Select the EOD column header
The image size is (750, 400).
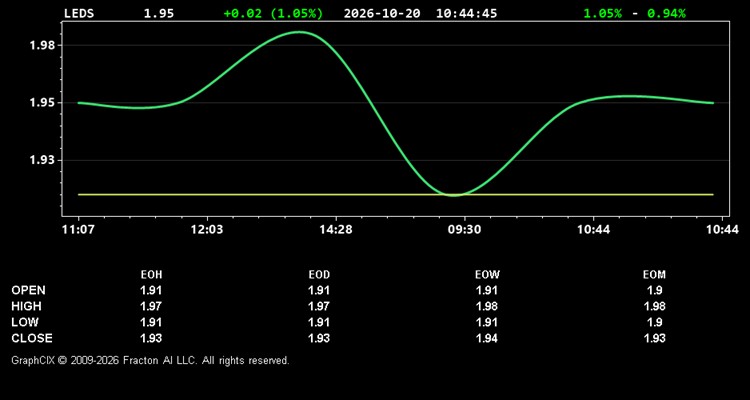319,275
